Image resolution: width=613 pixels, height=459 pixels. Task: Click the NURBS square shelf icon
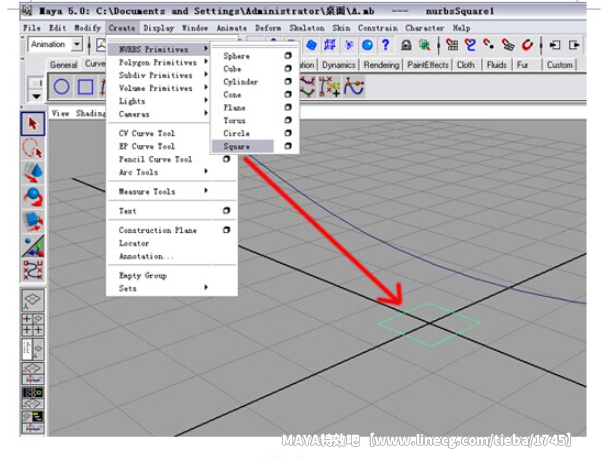point(85,87)
